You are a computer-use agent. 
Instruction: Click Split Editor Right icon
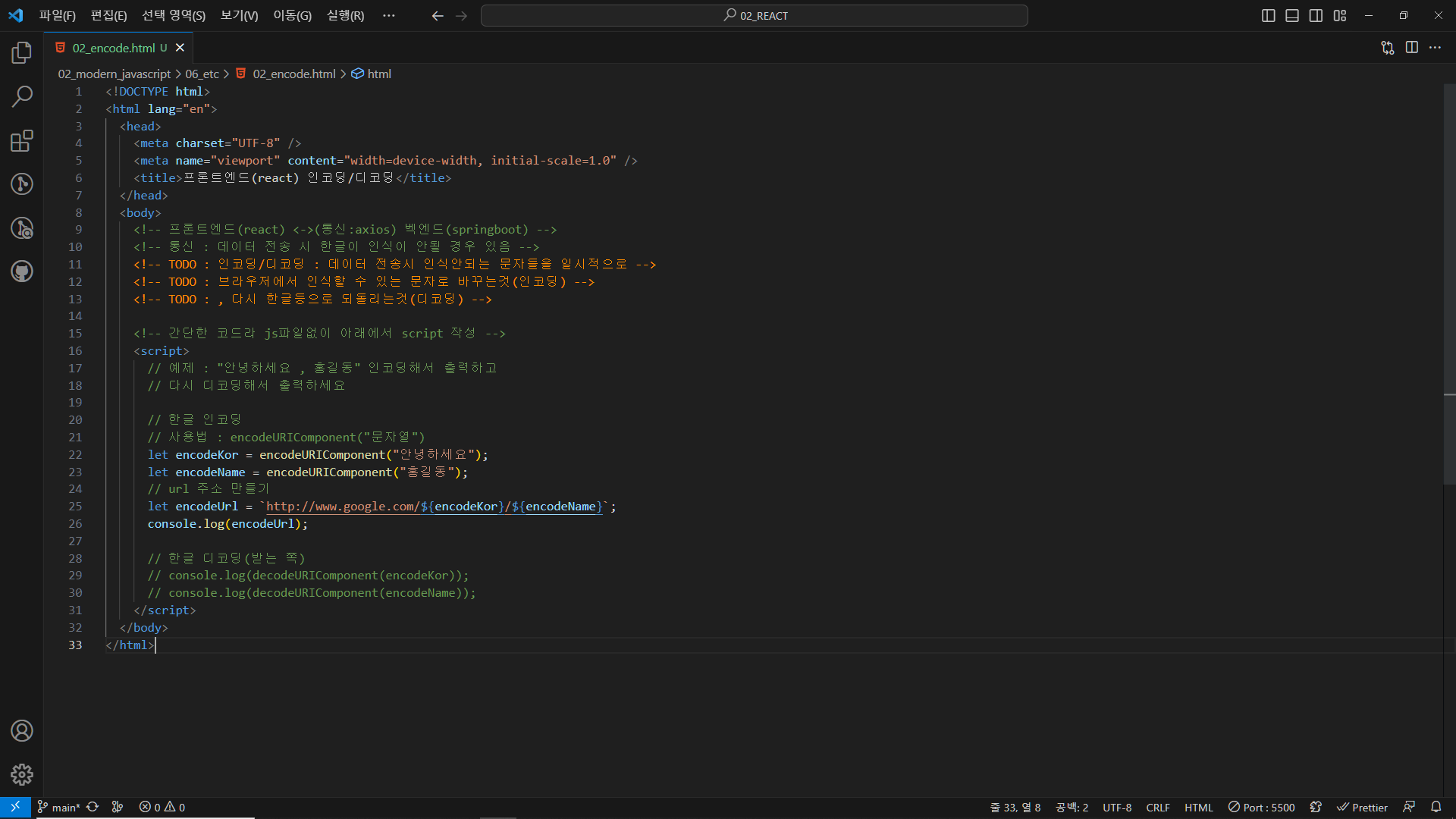tap(1411, 48)
